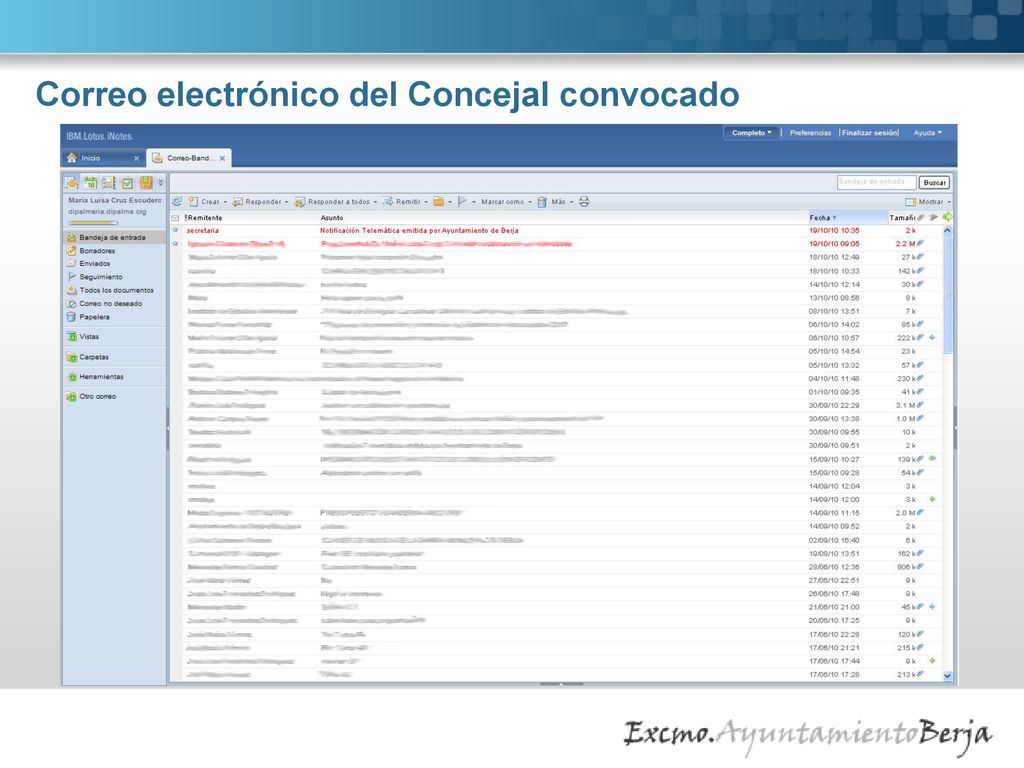Viewport: 1024px width, 768px height.
Task: Open the Calendar icon in the switcher
Action: [x=90, y=183]
